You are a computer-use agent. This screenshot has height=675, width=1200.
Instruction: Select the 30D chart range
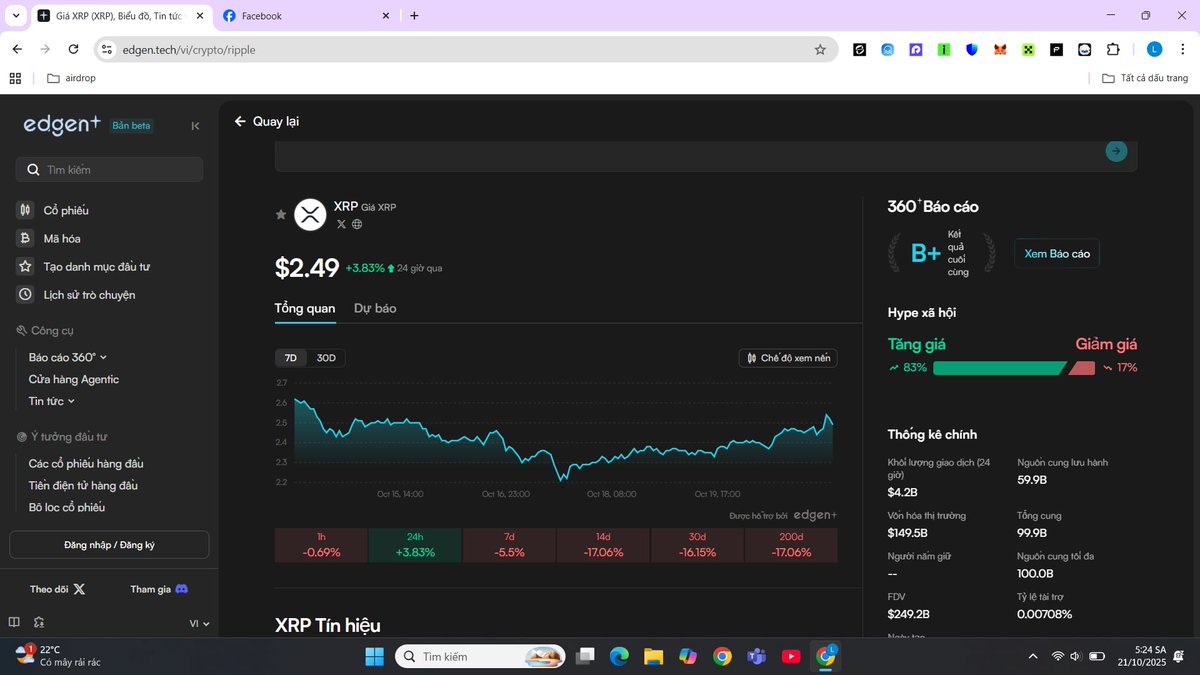coord(326,358)
